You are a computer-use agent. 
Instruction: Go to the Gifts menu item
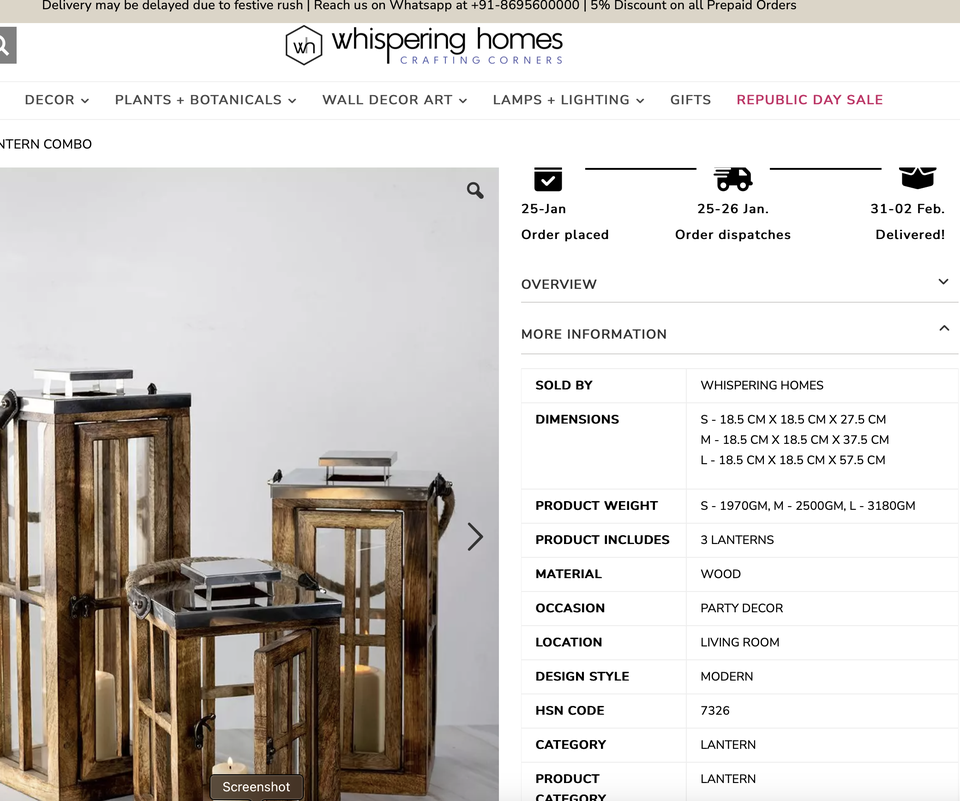point(691,100)
